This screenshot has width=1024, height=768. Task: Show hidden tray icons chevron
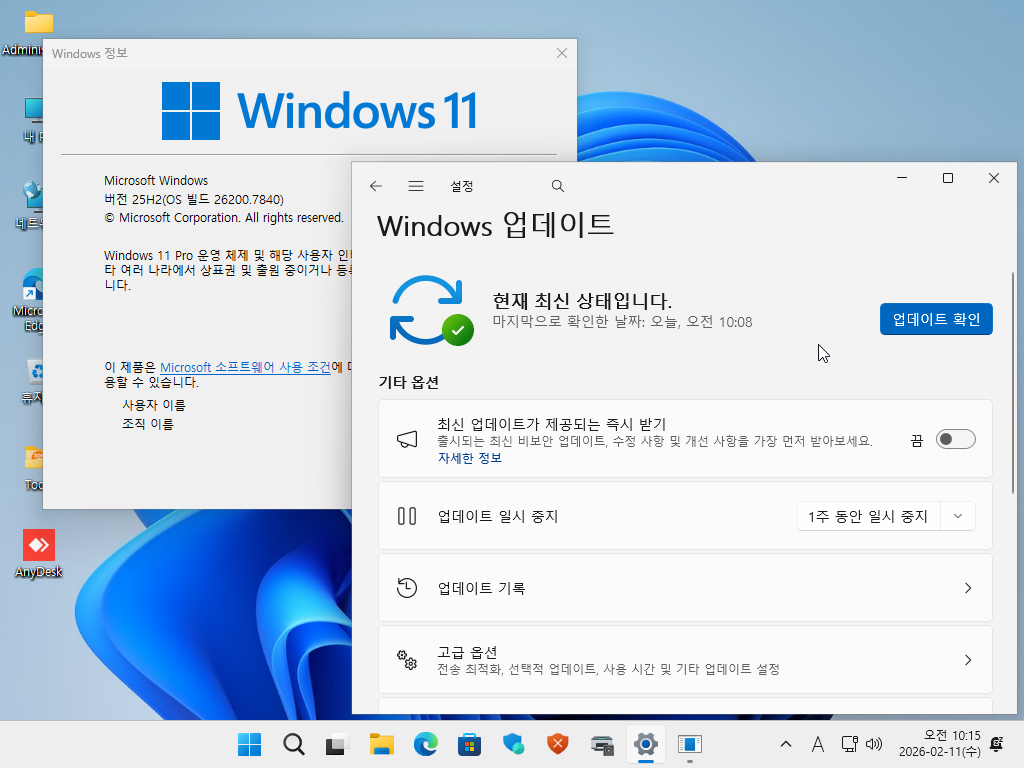point(786,744)
